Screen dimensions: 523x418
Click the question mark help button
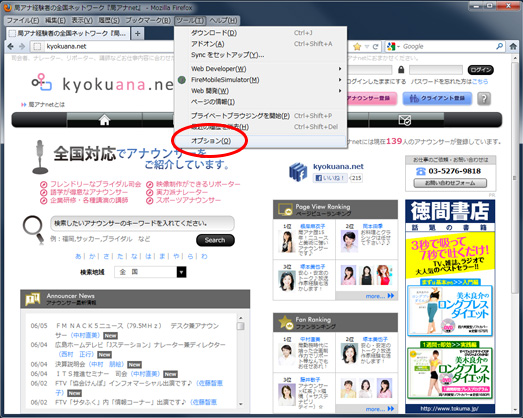click(x=484, y=99)
